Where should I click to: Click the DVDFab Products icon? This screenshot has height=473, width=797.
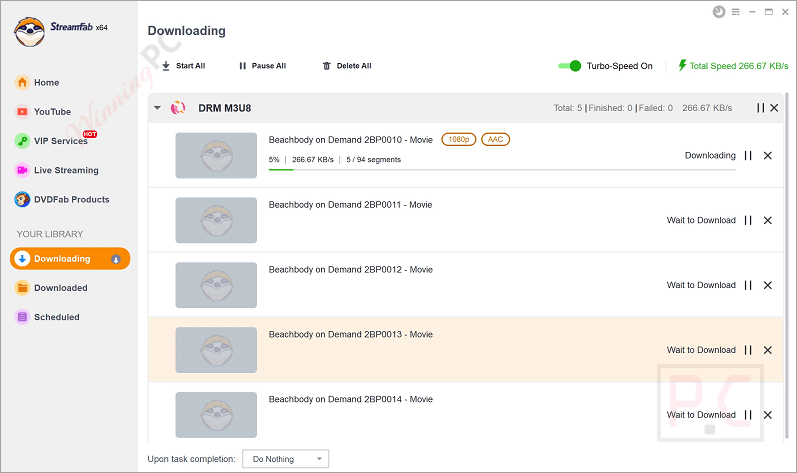22,199
